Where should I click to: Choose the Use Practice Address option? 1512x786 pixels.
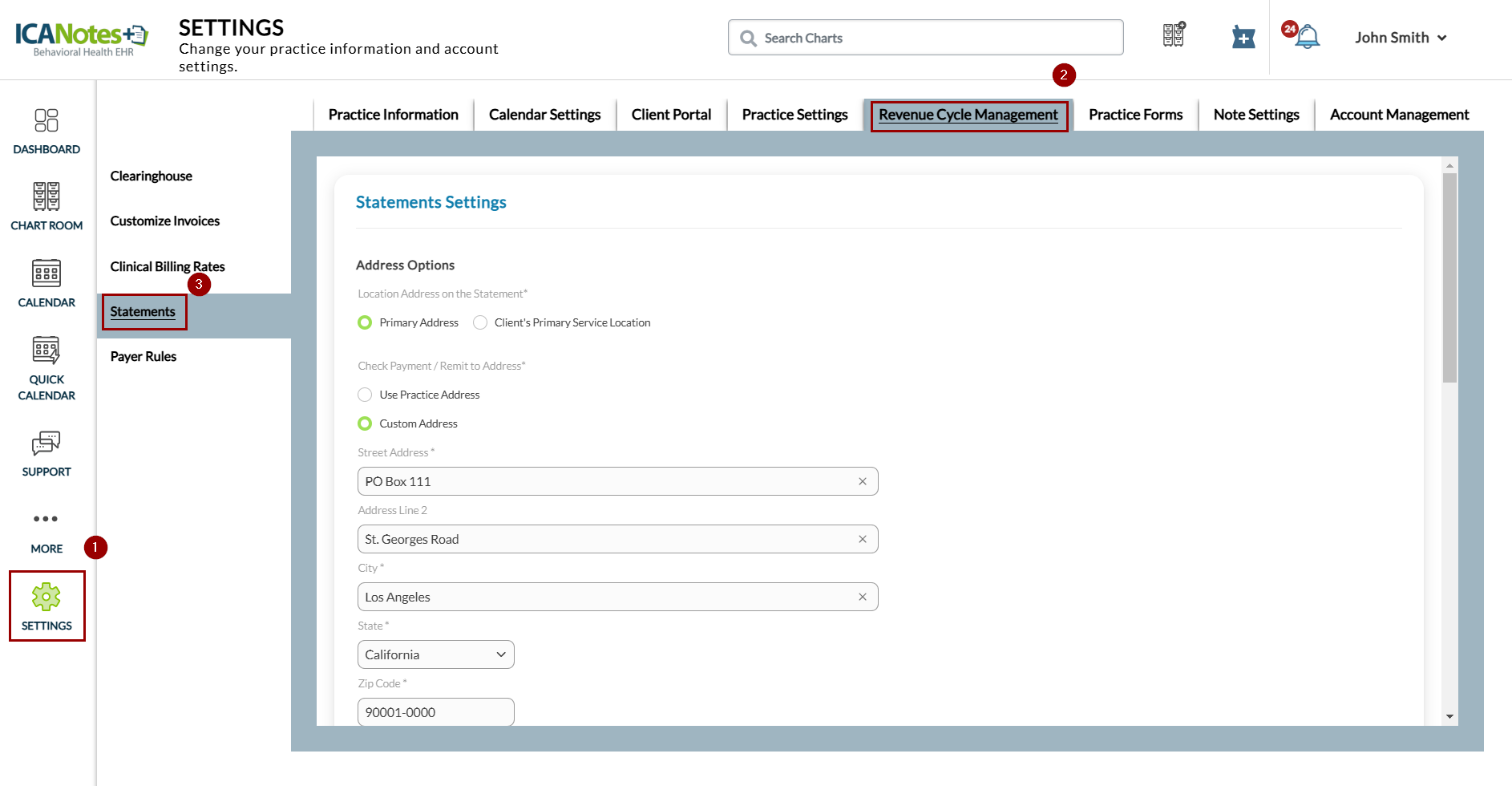365,395
